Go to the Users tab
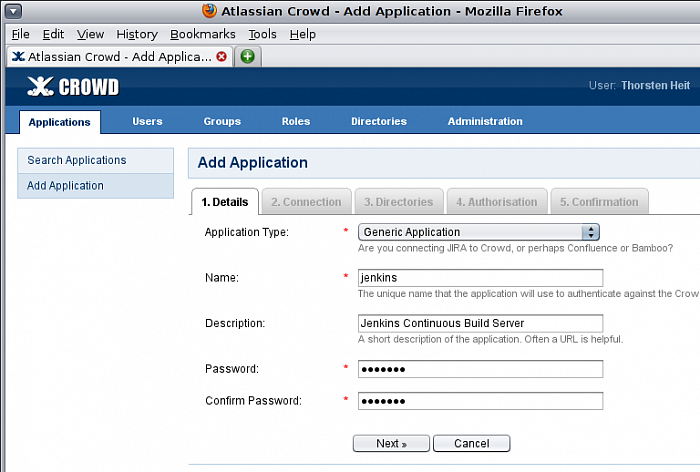This screenshot has height=472, width=700. pyautogui.click(x=147, y=121)
